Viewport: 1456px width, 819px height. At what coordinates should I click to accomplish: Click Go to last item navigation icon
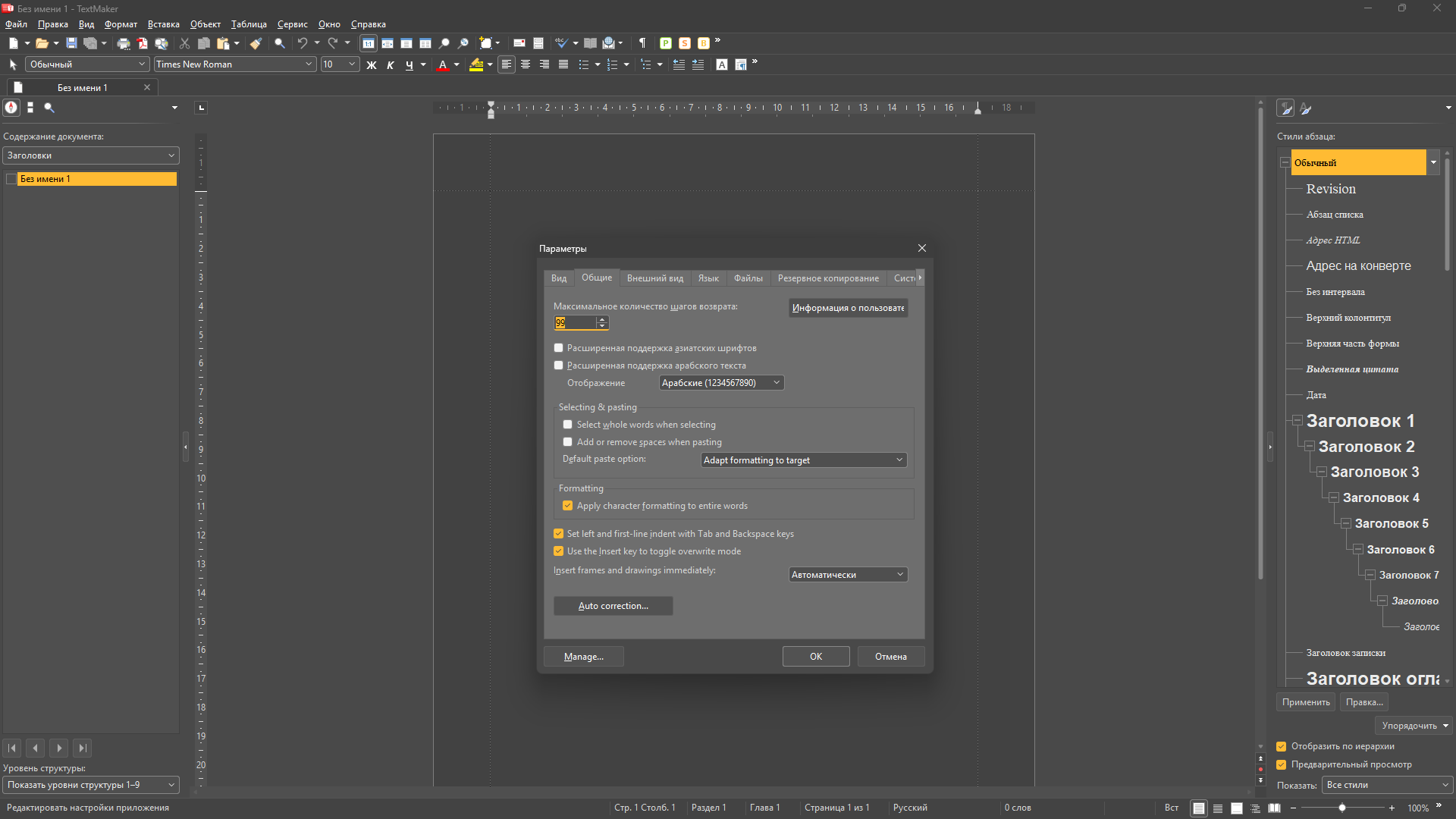(83, 748)
